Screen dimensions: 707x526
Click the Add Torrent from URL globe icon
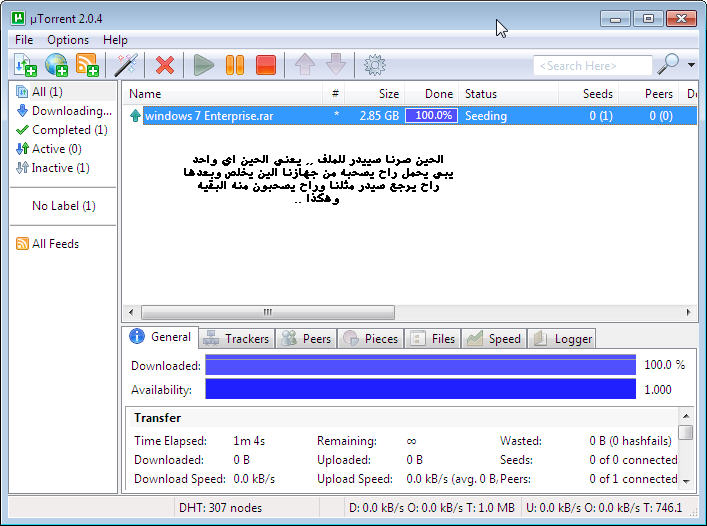coord(56,65)
